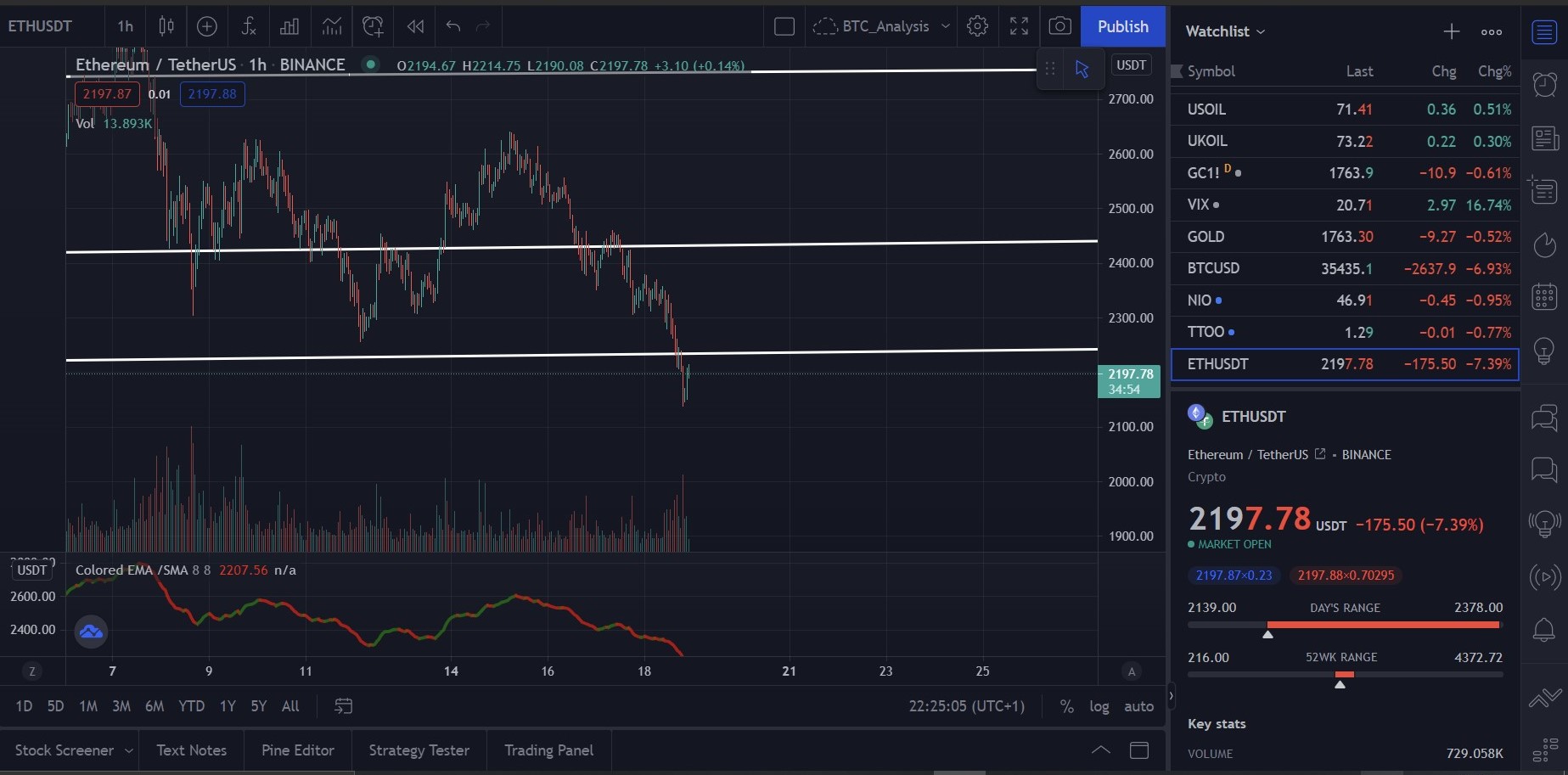The width and height of the screenshot is (1568, 775).
Task: Select the arrow cursor tool
Action: tap(1082, 69)
